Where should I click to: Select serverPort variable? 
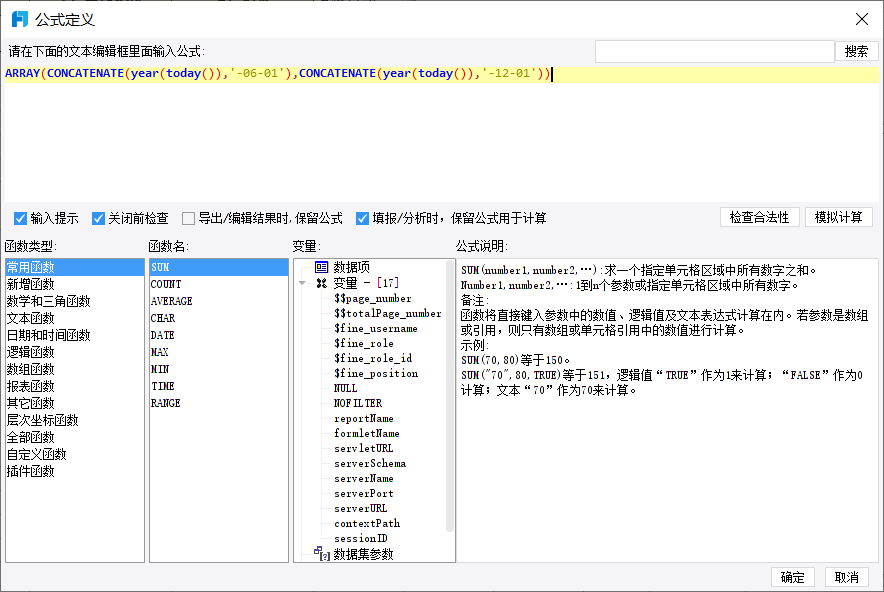[x=364, y=493]
